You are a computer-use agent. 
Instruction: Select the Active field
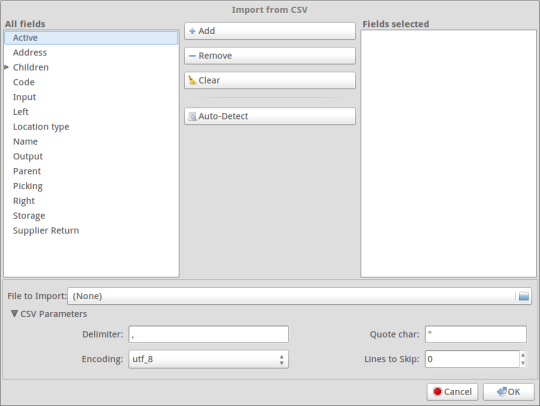pos(91,38)
